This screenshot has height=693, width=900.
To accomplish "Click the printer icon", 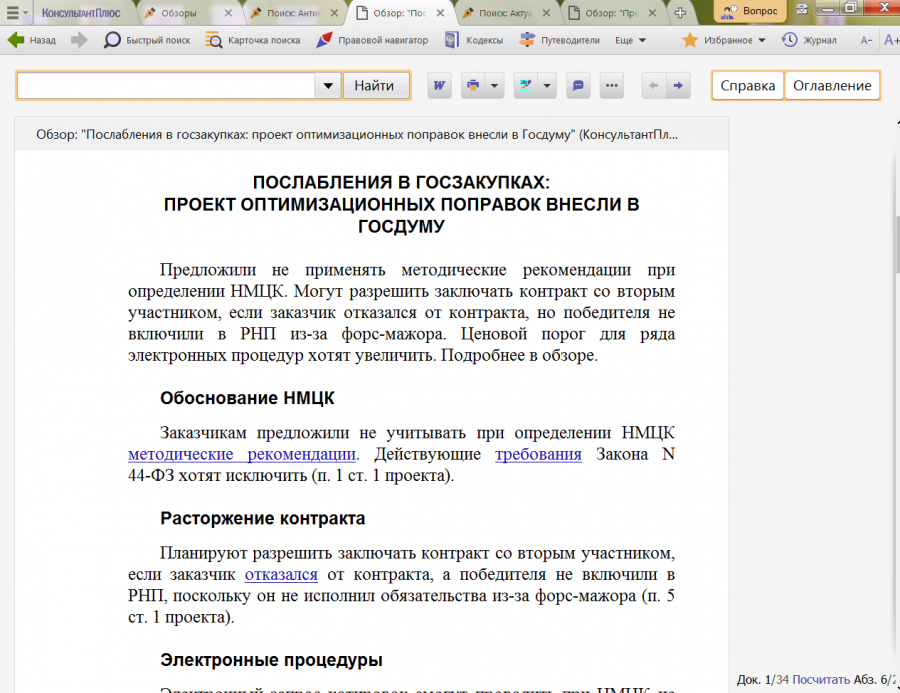I will pos(473,86).
